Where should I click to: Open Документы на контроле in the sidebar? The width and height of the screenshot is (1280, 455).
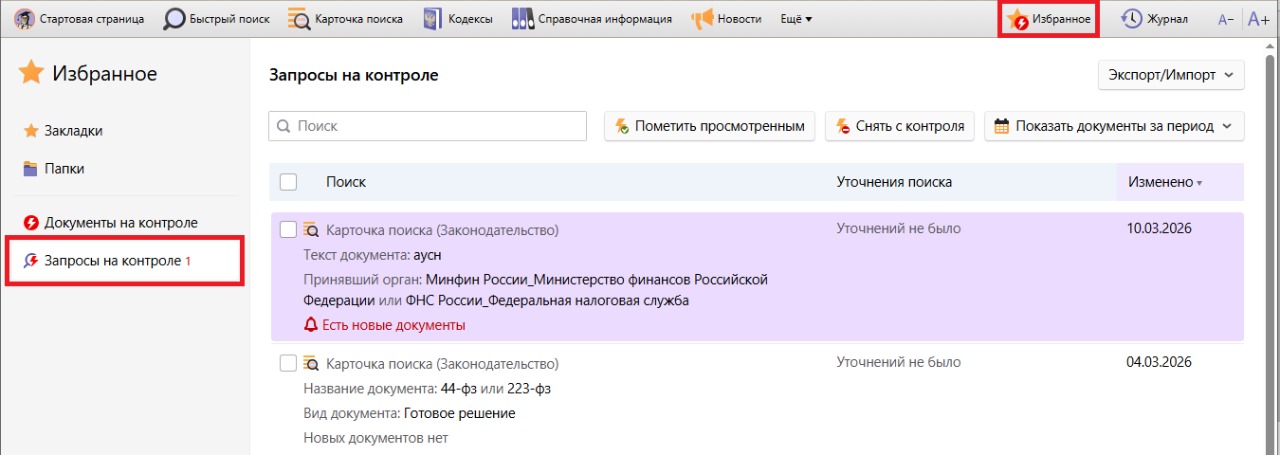pos(120,223)
